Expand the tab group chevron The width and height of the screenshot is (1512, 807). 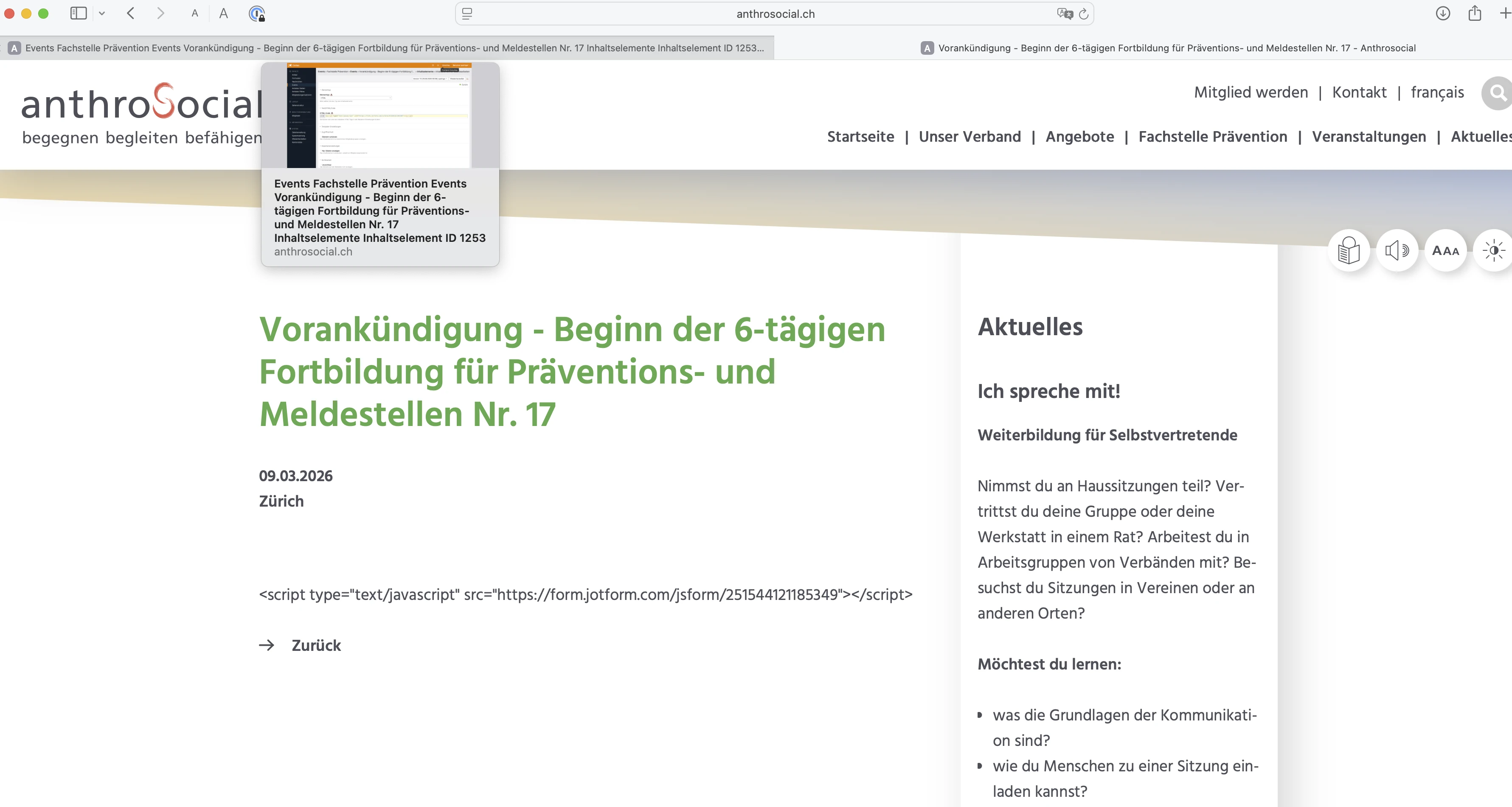(x=103, y=14)
